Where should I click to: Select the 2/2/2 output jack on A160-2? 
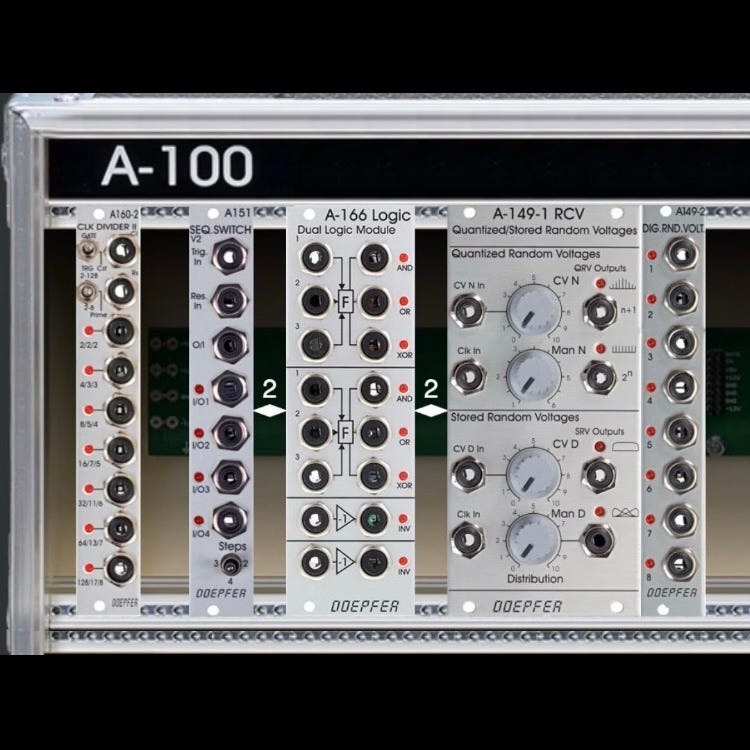coord(120,331)
